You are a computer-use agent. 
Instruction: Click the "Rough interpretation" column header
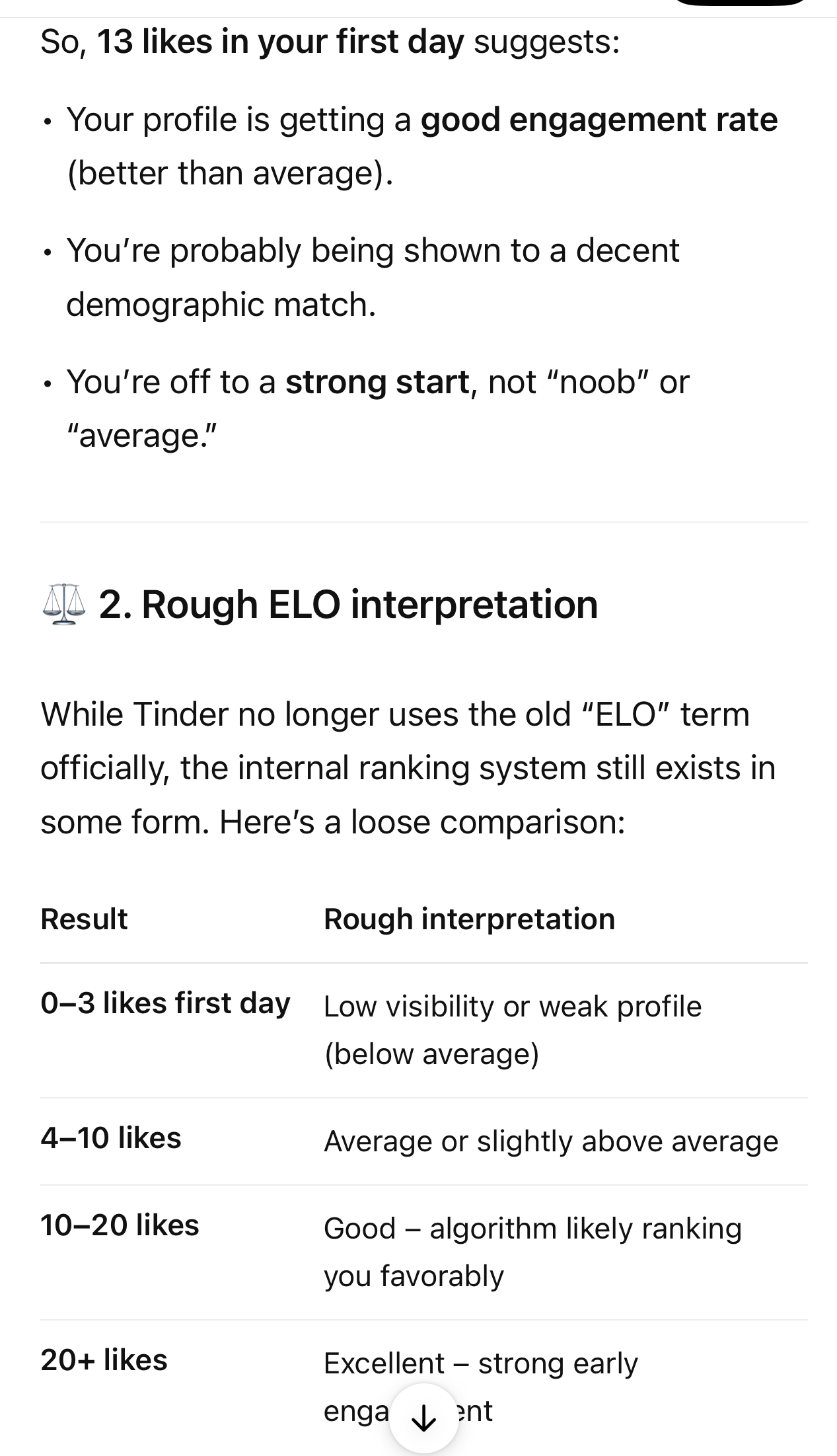(469, 919)
